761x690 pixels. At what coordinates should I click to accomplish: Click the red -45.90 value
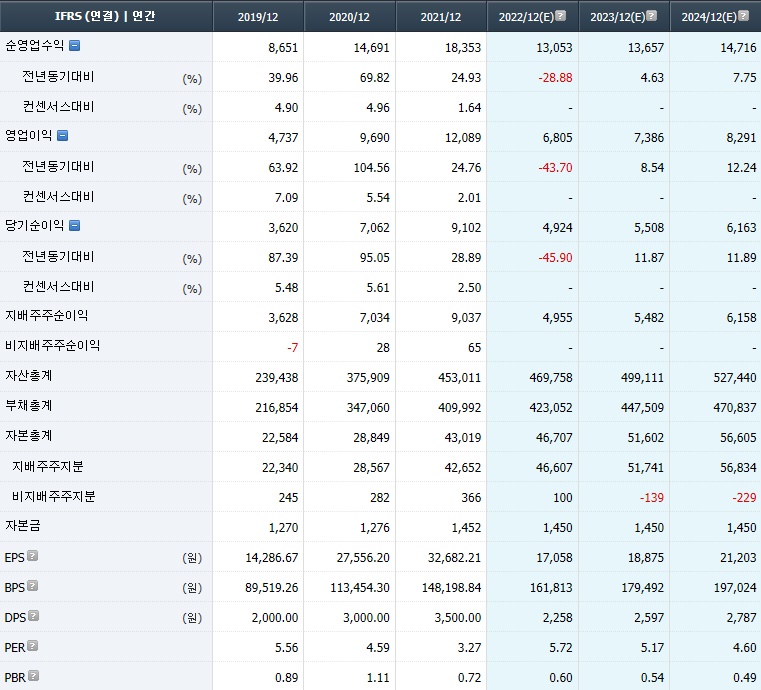pos(555,258)
